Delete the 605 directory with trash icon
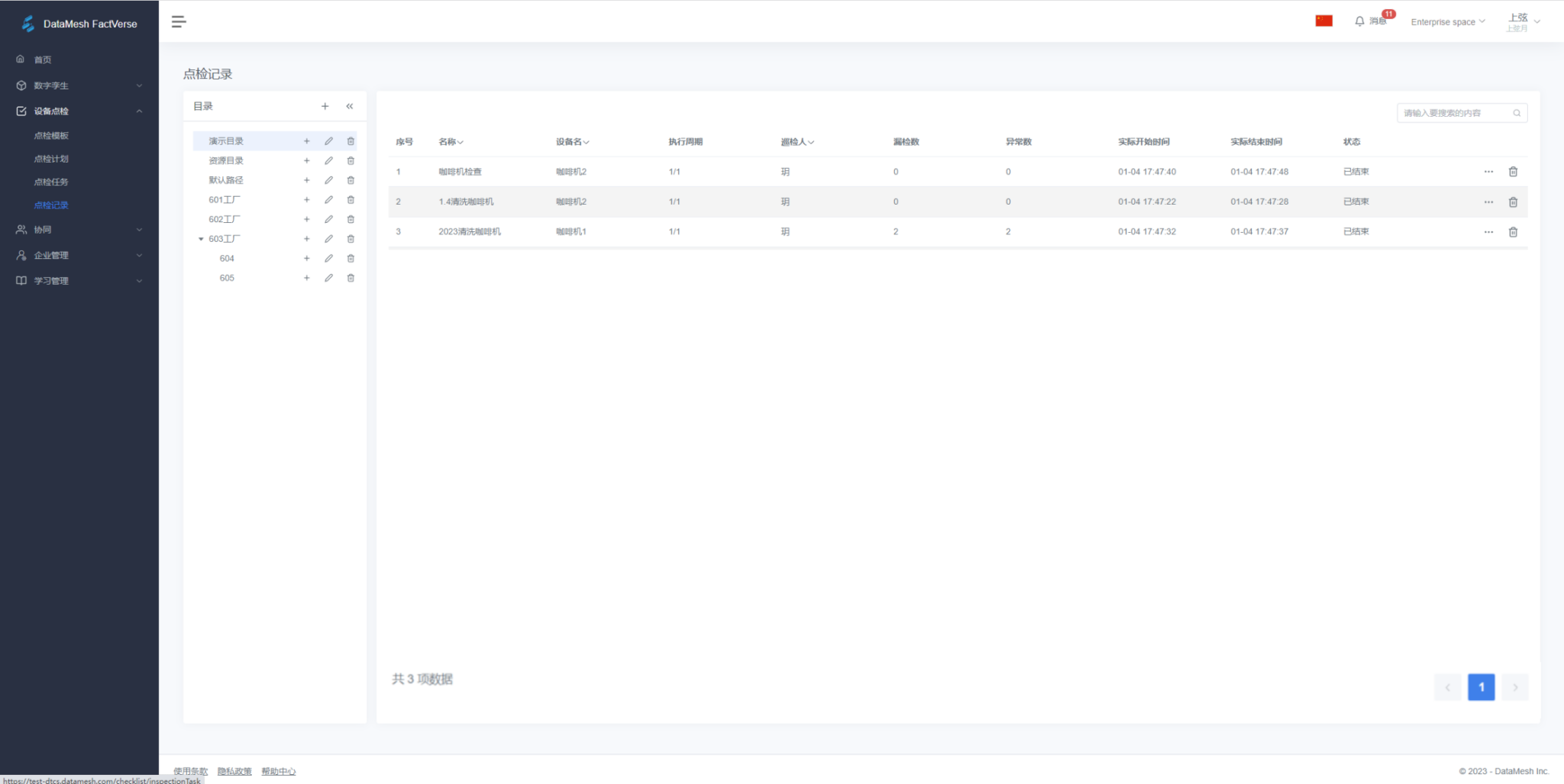The image size is (1564, 784). coord(351,278)
